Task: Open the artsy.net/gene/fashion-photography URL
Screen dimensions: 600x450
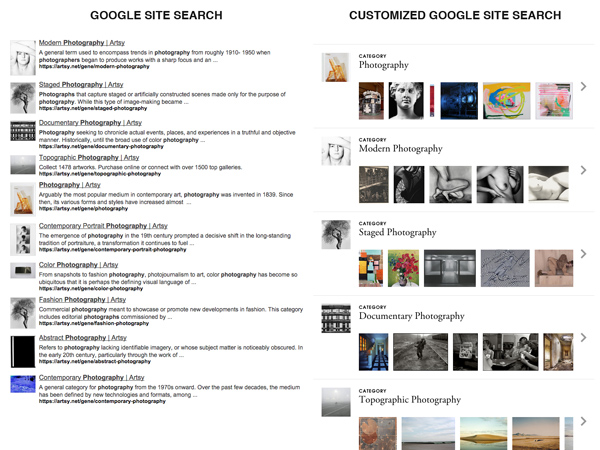Action: (x=94, y=323)
